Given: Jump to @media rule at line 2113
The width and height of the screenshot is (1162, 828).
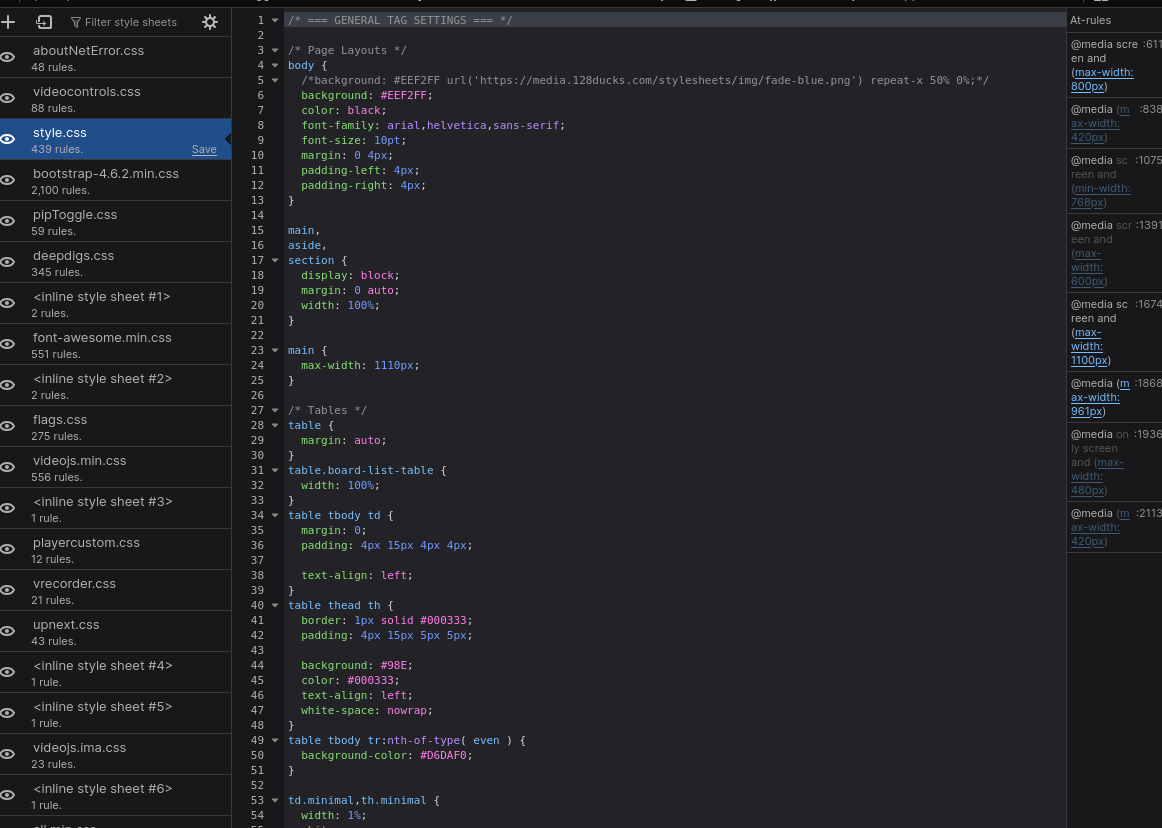Looking at the screenshot, I should click(1114, 527).
